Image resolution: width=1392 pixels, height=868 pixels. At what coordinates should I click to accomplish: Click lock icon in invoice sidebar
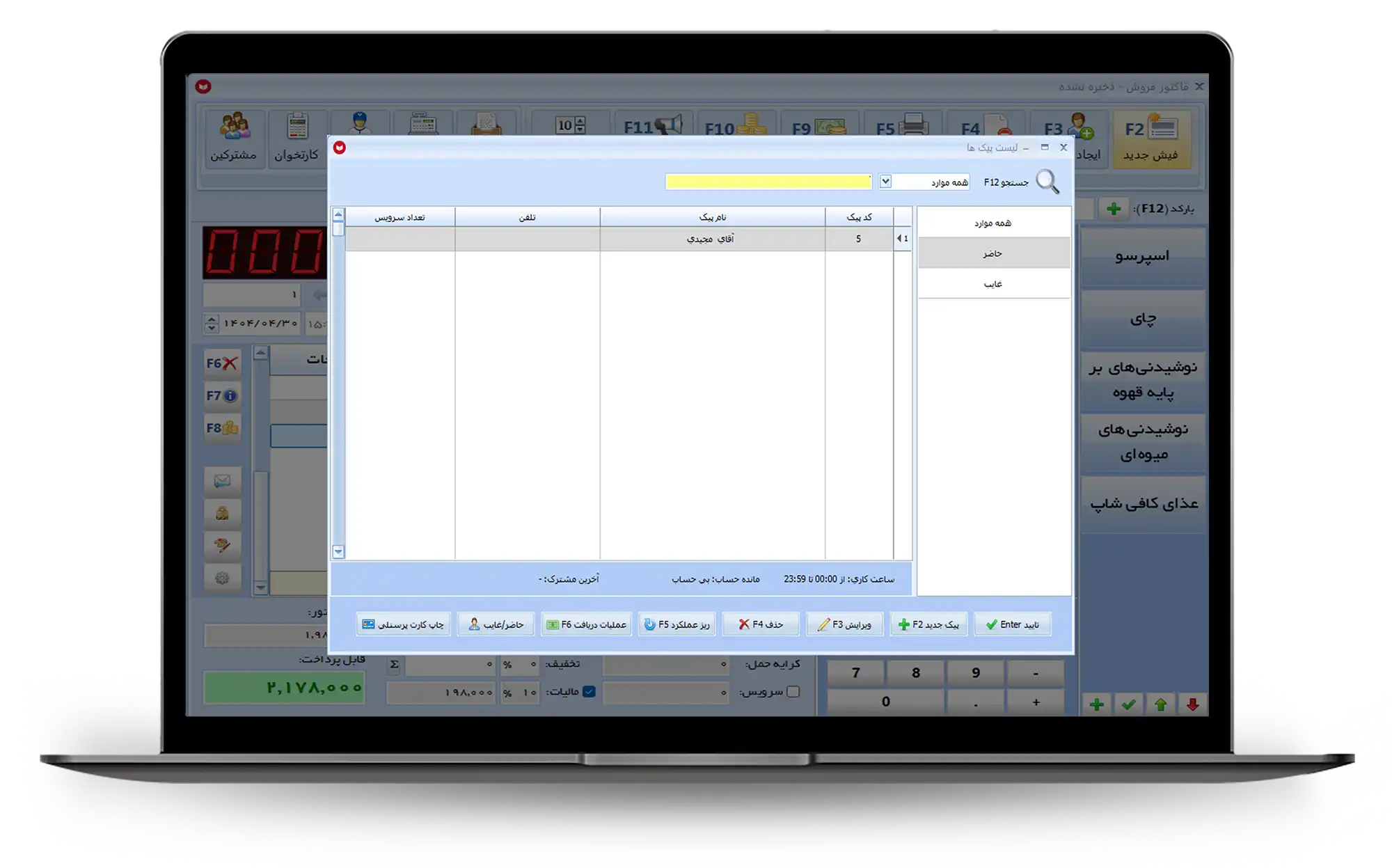pyautogui.click(x=222, y=514)
